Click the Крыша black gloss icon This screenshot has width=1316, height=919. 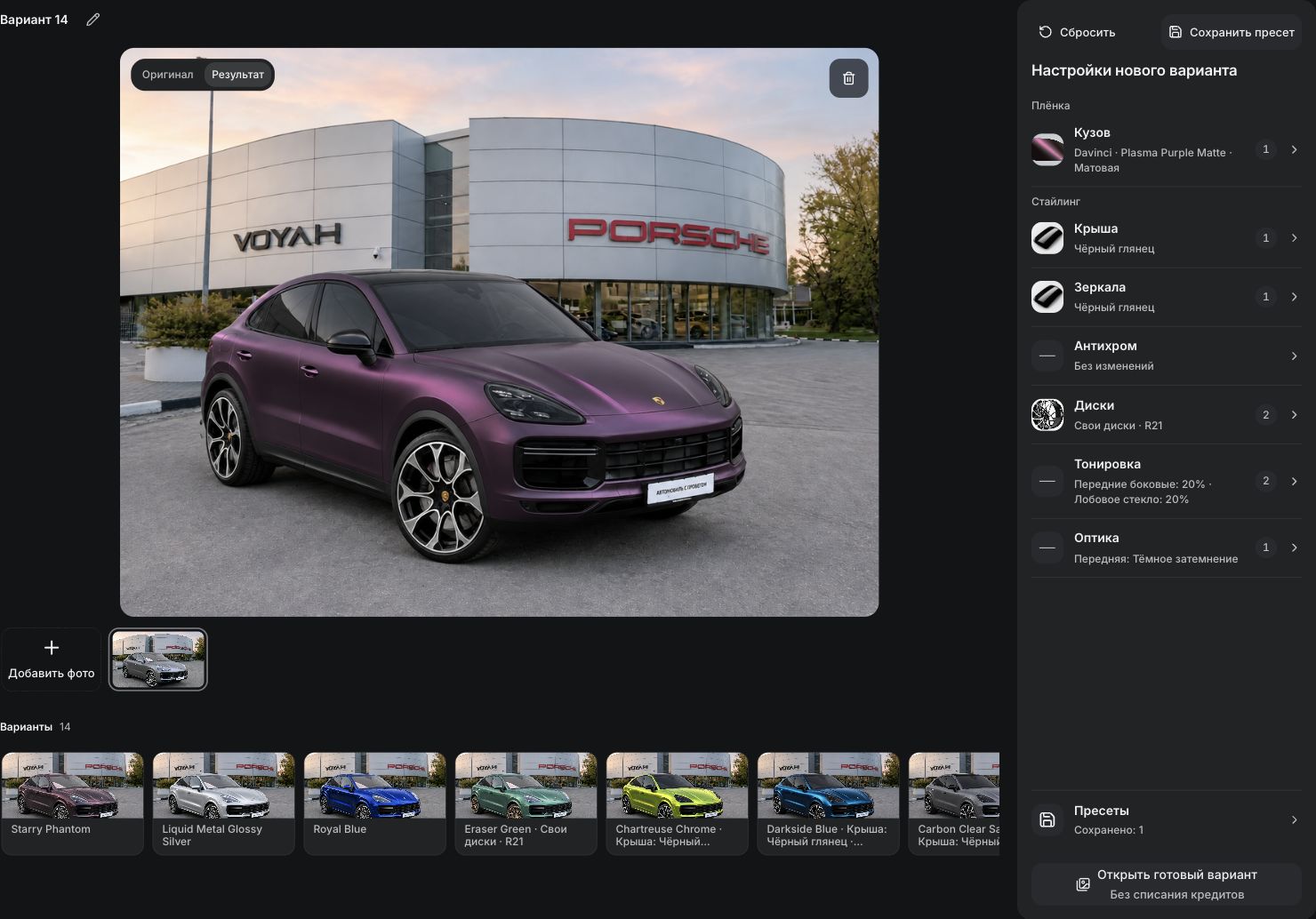[x=1047, y=238]
